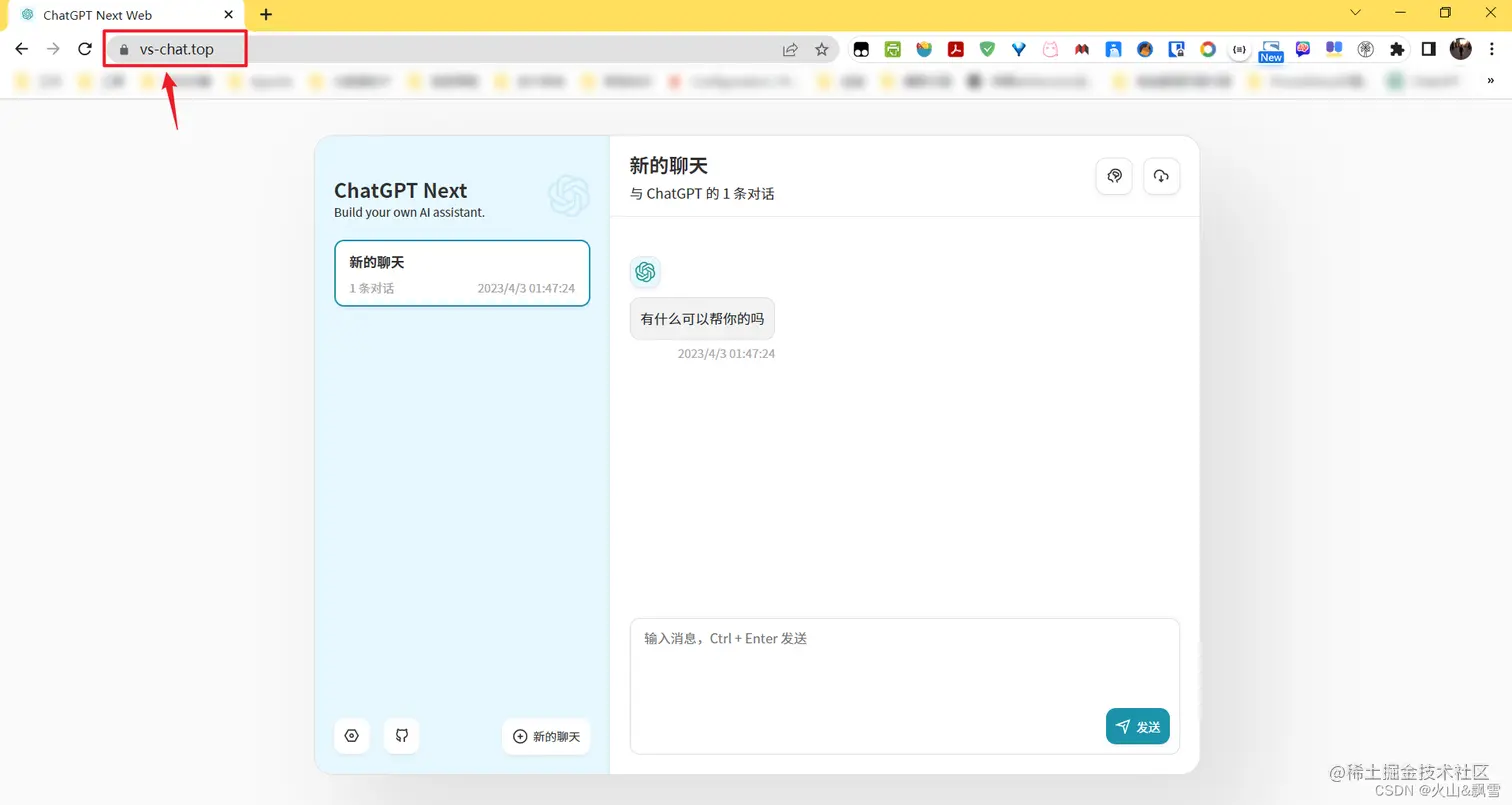The width and height of the screenshot is (1512, 805).
Task: Bookmark this page with the star
Action: [x=822, y=49]
